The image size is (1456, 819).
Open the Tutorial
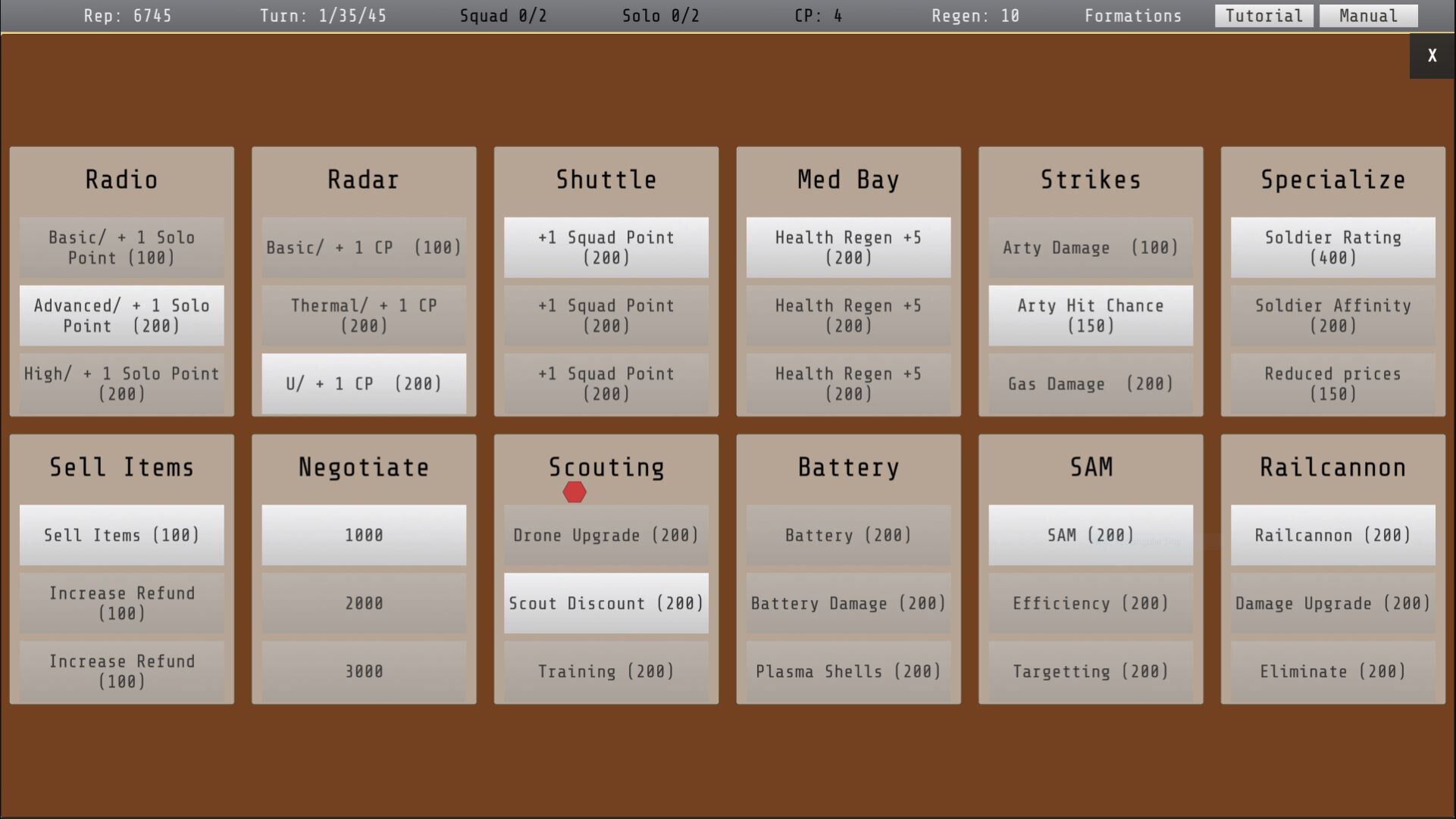1263,15
